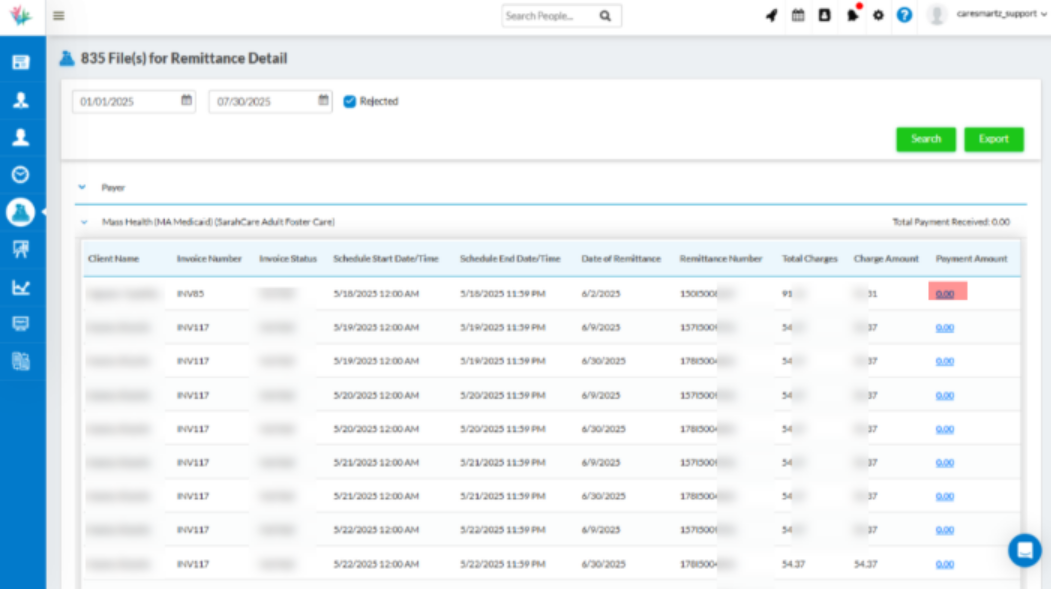This screenshot has height=589, width=1051.
Task: Click the dashboard icon at the sidebar top
Action: (23, 63)
